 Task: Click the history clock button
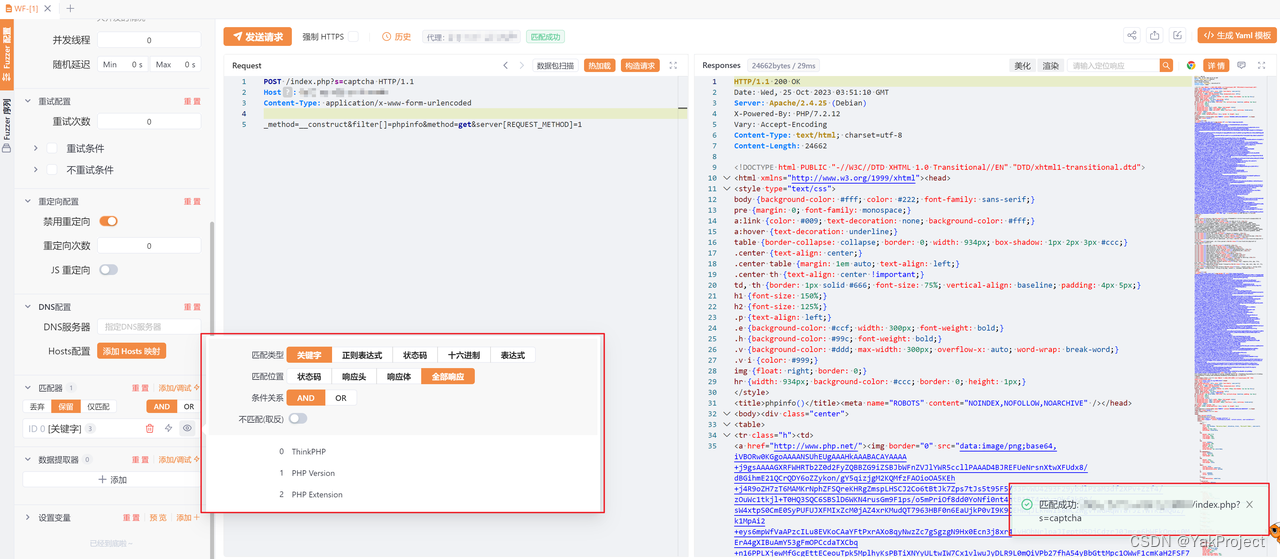coord(397,37)
